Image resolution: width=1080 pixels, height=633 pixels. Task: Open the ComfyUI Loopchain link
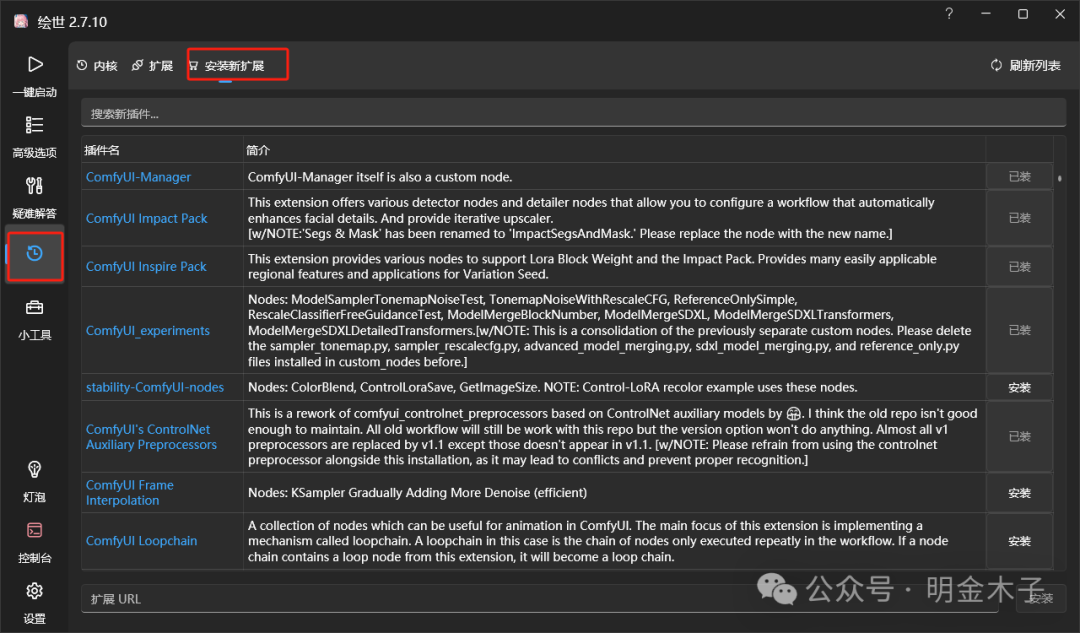[x=141, y=541]
